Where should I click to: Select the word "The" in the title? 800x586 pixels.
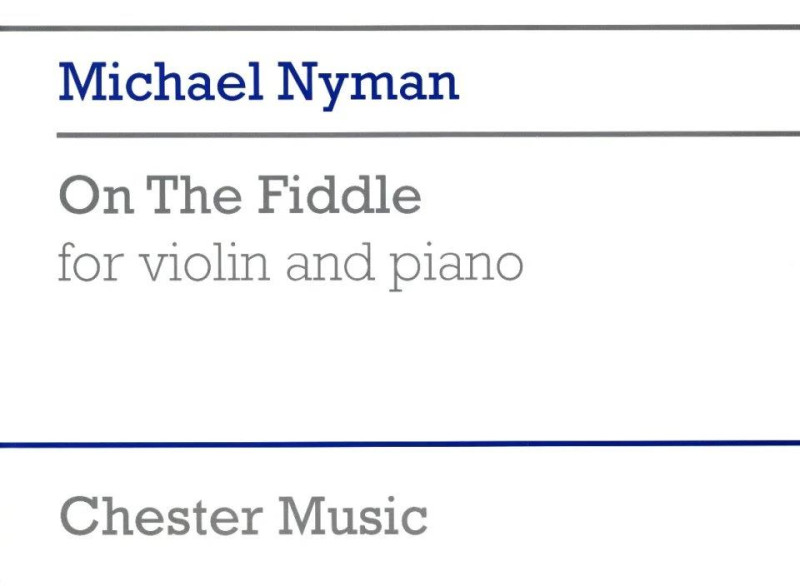[x=194, y=195]
